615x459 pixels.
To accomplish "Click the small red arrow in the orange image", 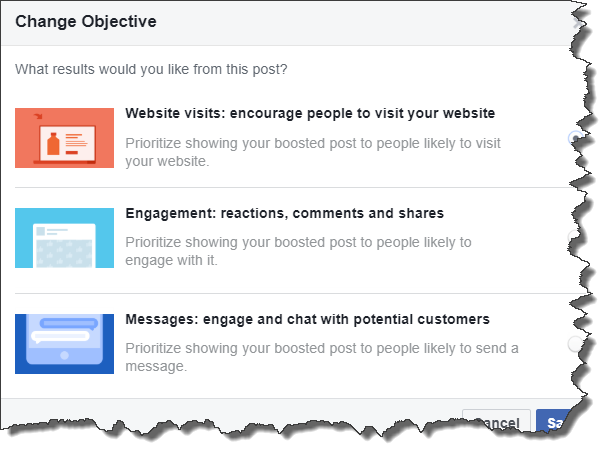I will (38, 116).
